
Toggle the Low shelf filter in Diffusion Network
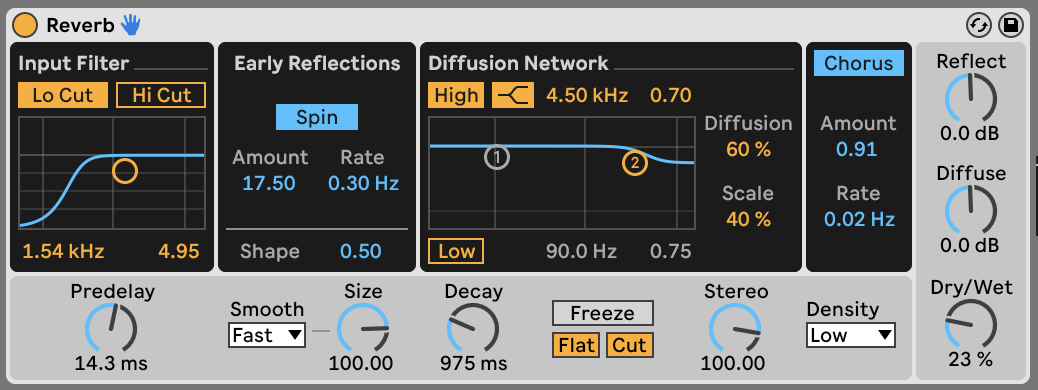[x=456, y=251]
